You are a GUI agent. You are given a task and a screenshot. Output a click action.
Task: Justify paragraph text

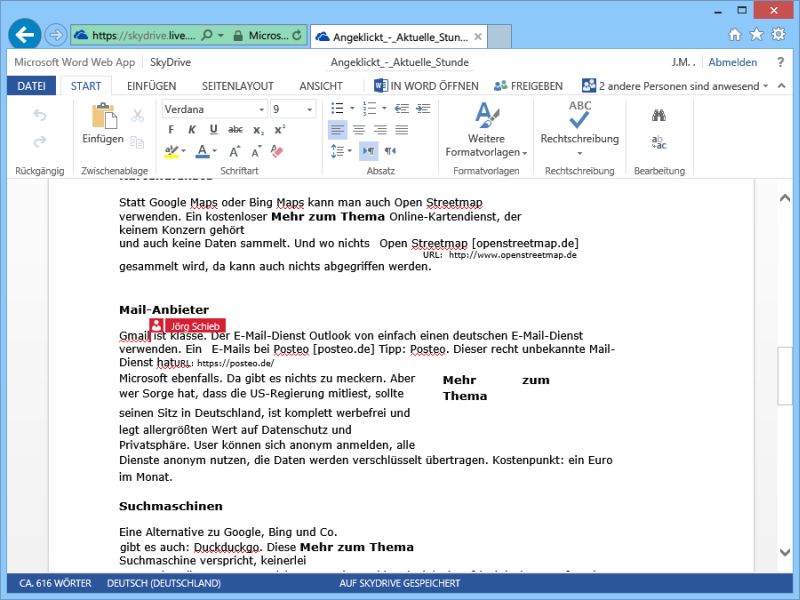(402, 130)
